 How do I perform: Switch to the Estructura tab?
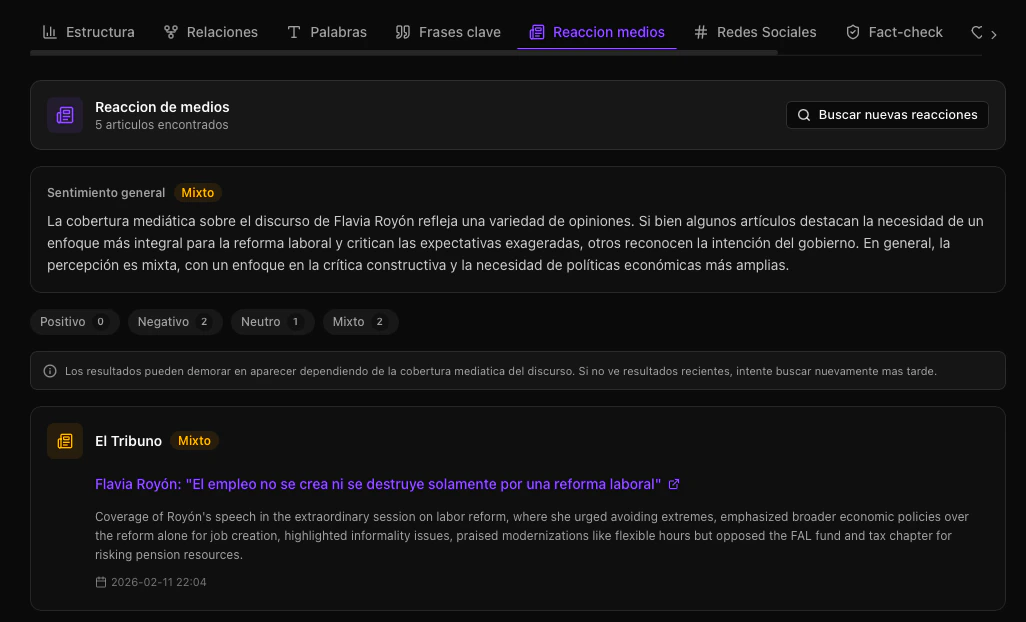point(88,31)
